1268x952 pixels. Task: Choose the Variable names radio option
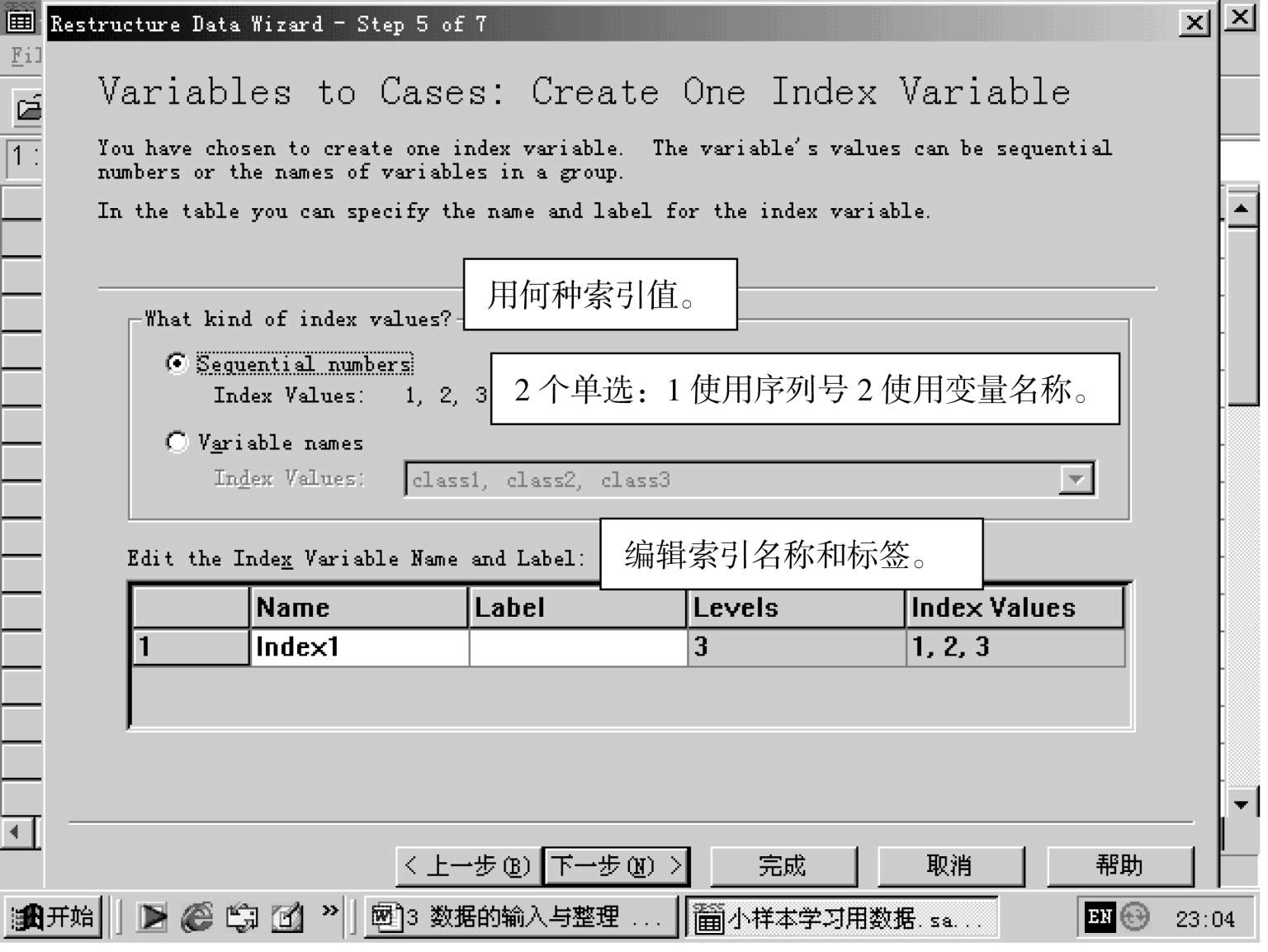pyautogui.click(x=177, y=443)
